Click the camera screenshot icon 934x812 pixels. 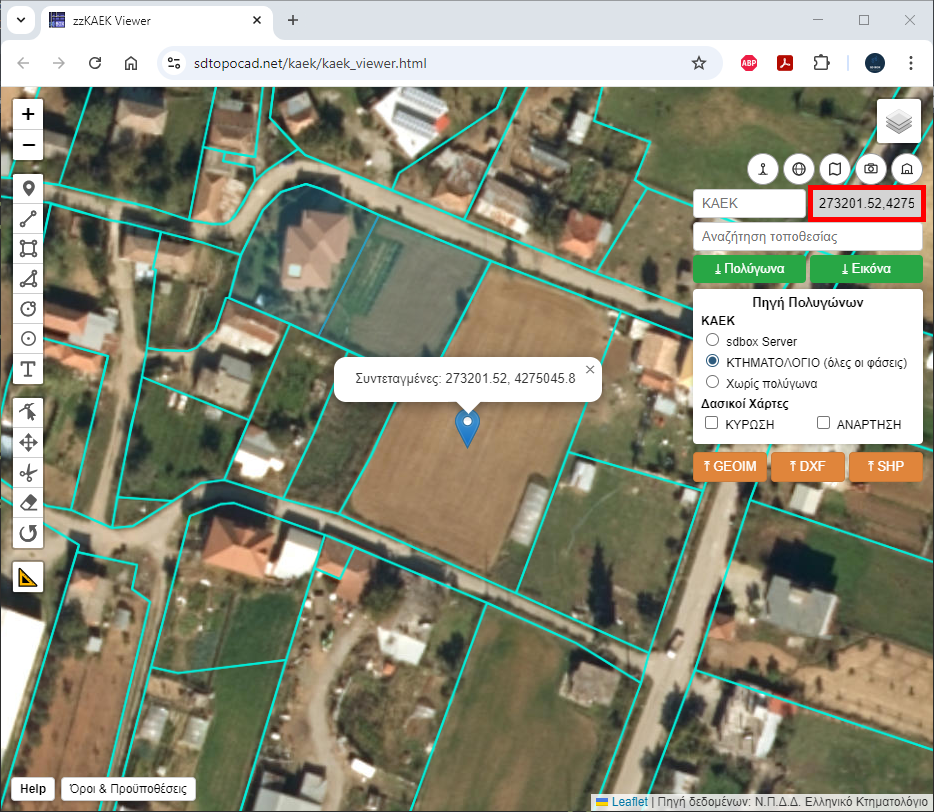871,169
